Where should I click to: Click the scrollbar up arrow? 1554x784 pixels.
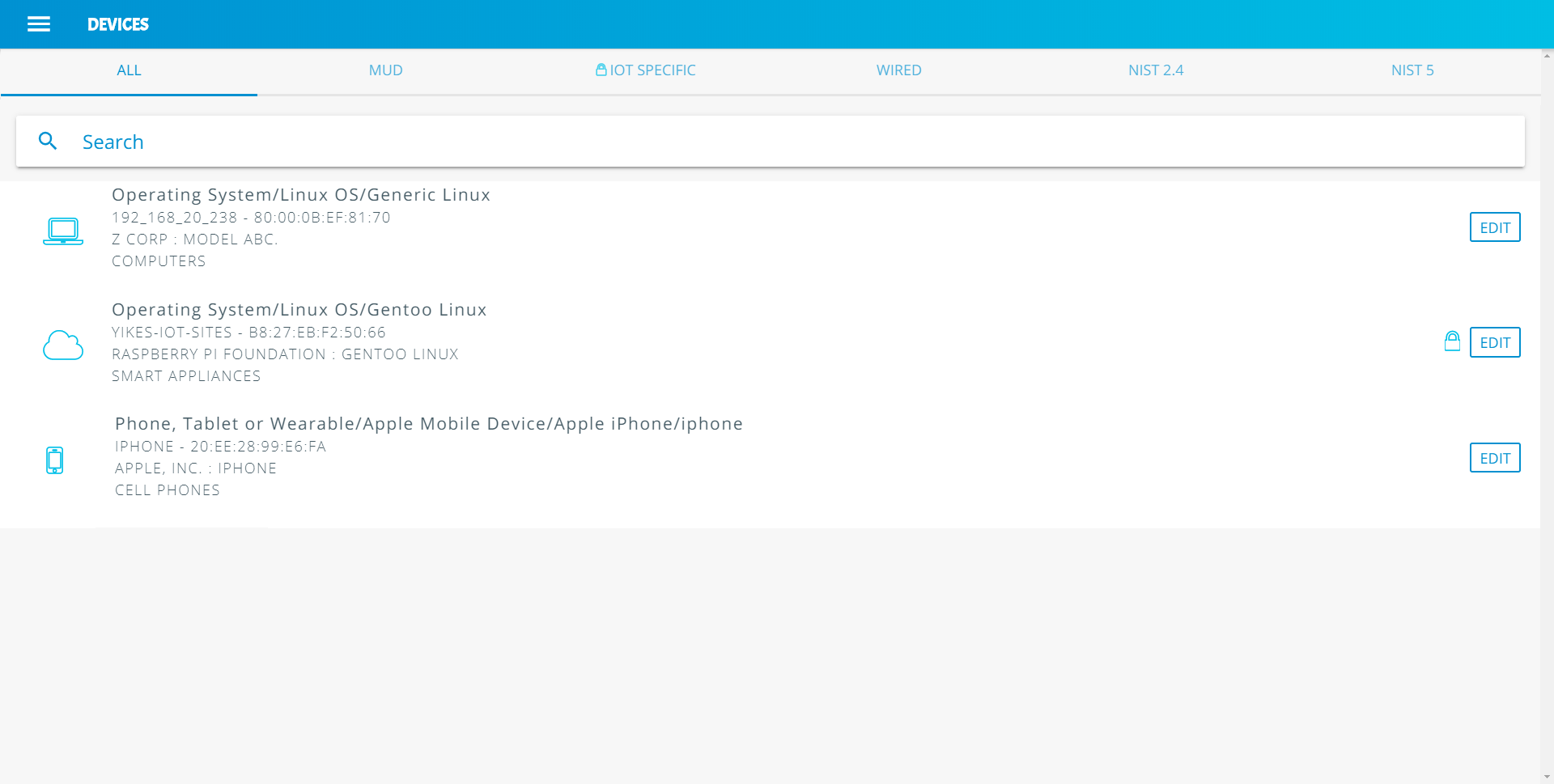tap(1547, 56)
